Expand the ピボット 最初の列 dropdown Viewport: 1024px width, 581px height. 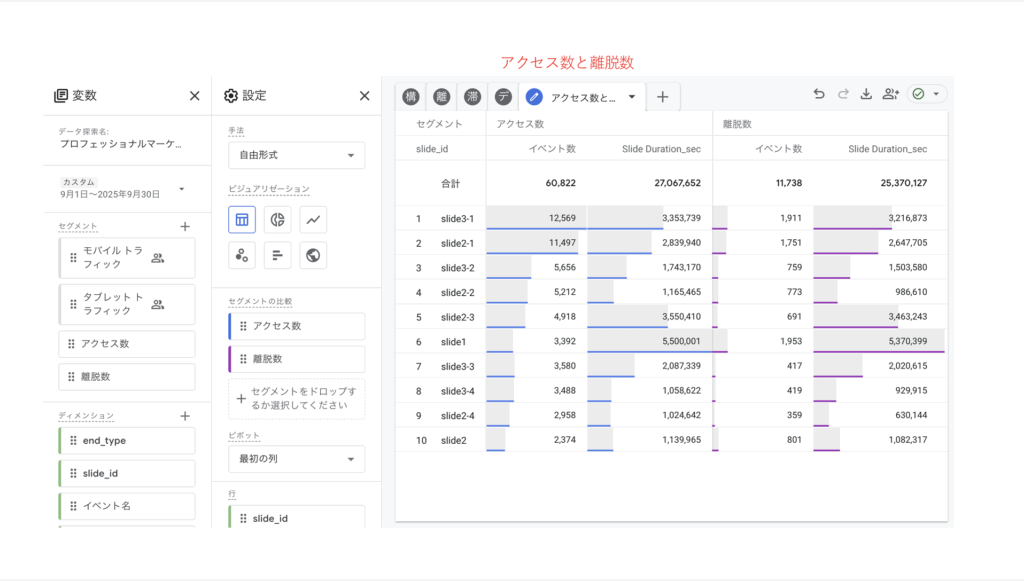pyautogui.click(x=296, y=459)
